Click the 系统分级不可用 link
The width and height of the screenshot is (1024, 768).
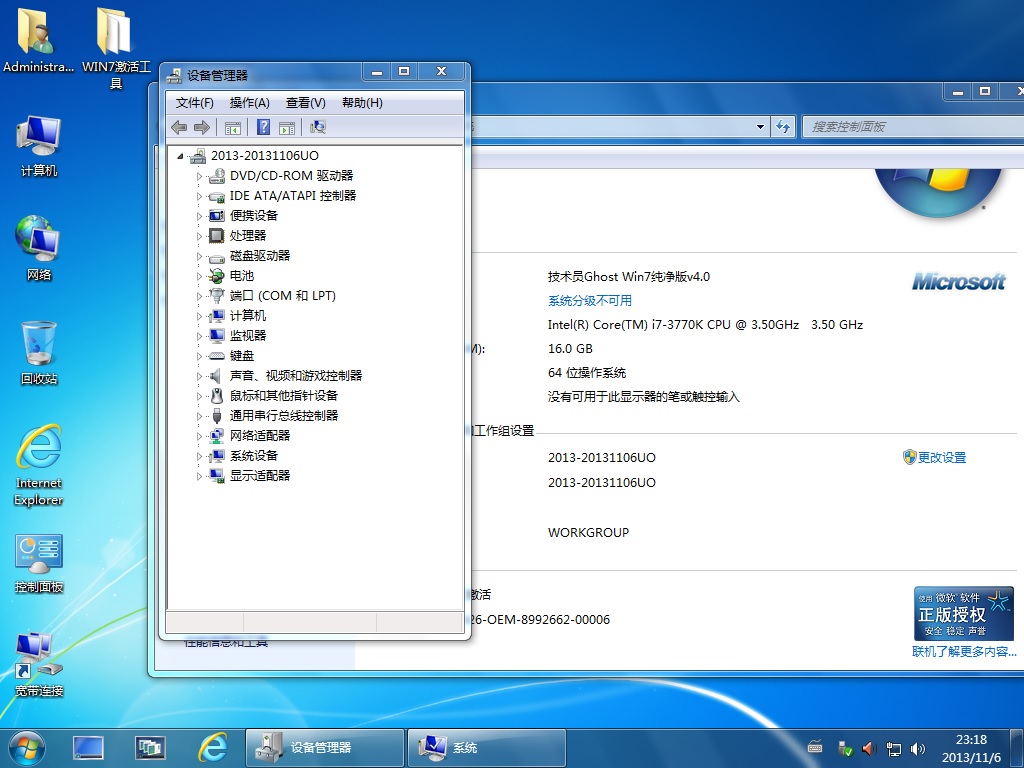[590, 300]
